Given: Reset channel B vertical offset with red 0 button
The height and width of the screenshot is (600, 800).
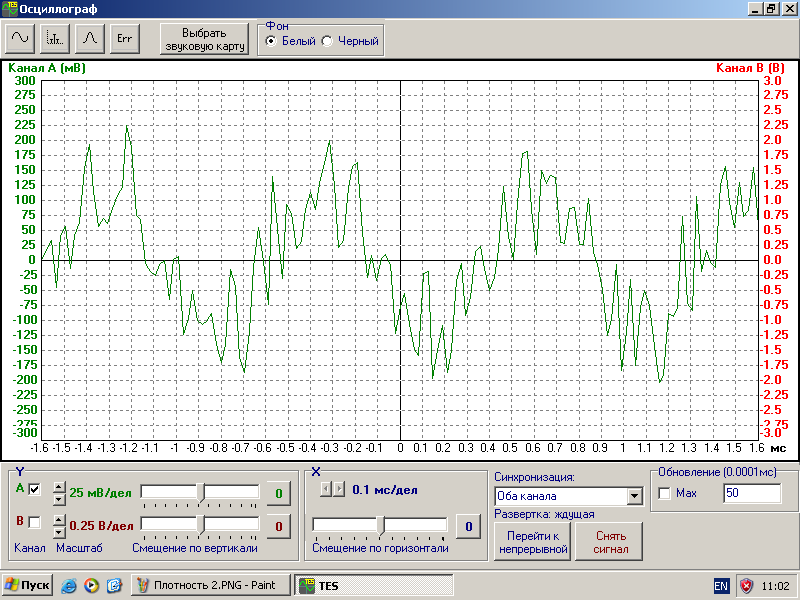Looking at the screenshot, I should (x=279, y=526).
